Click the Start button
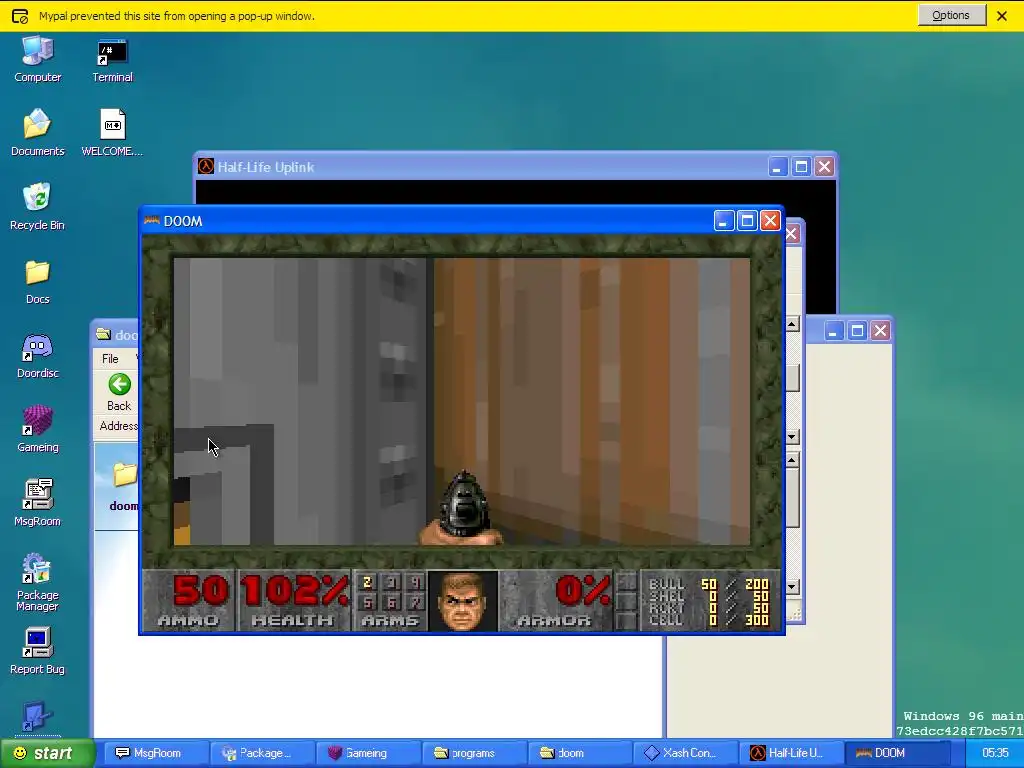Image resolution: width=1024 pixels, height=768 pixels. pos(46,753)
